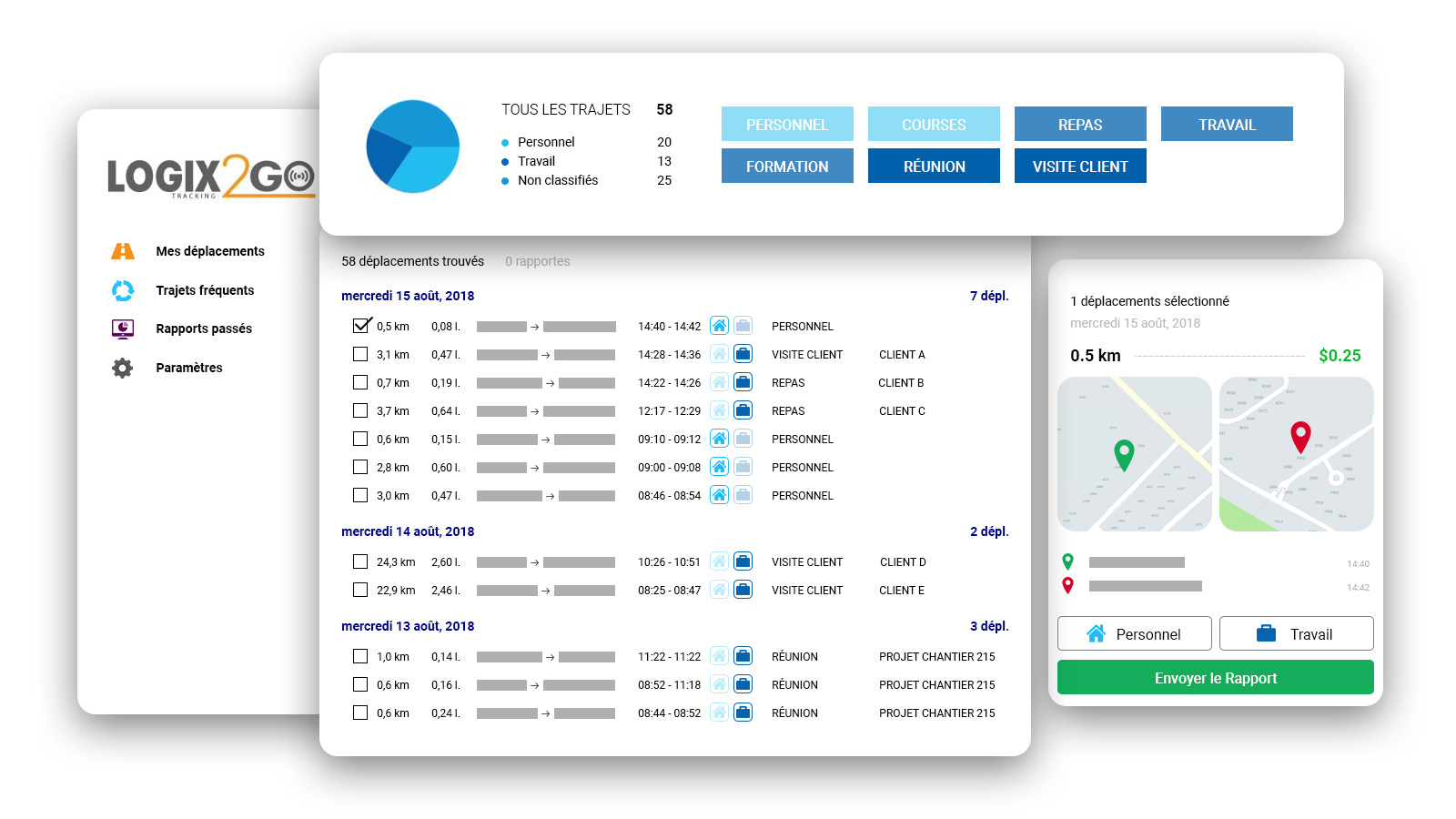The height and width of the screenshot is (819, 1456).
Task: Collapse the mercredi 15 août, 2018 group
Action: coord(408,296)
